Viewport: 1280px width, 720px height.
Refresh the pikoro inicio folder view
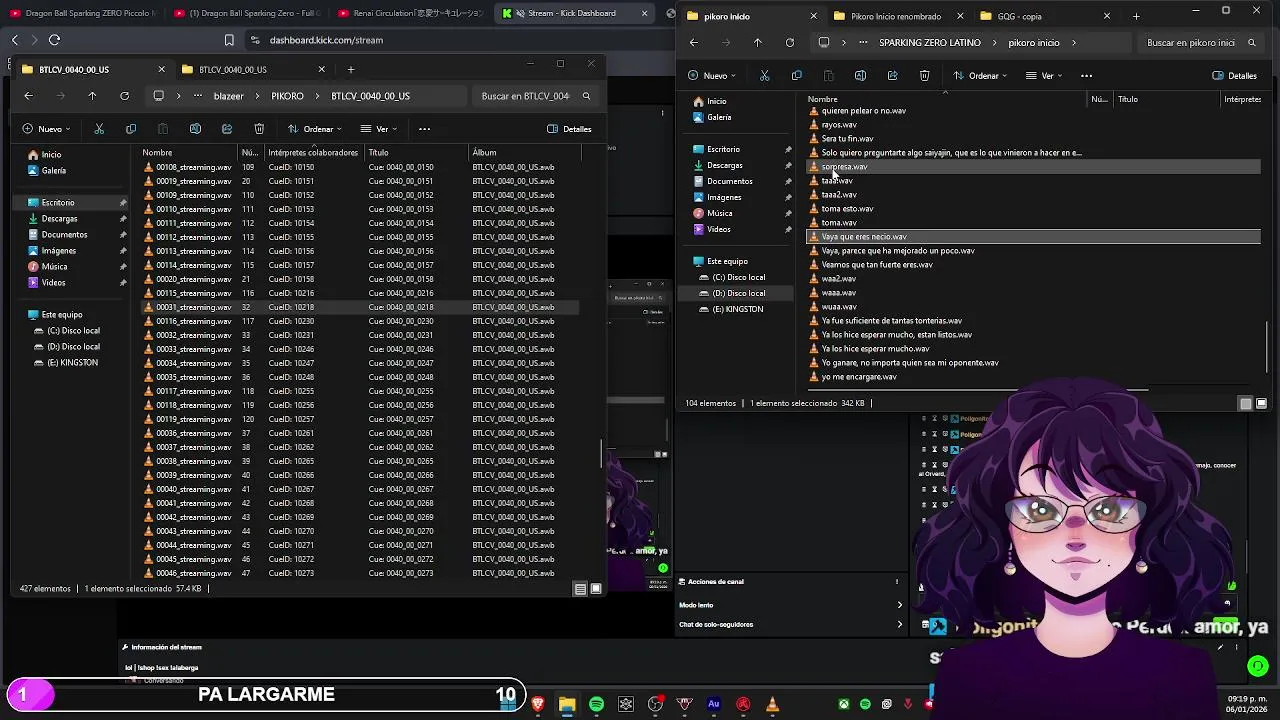[x=790, y=43]
